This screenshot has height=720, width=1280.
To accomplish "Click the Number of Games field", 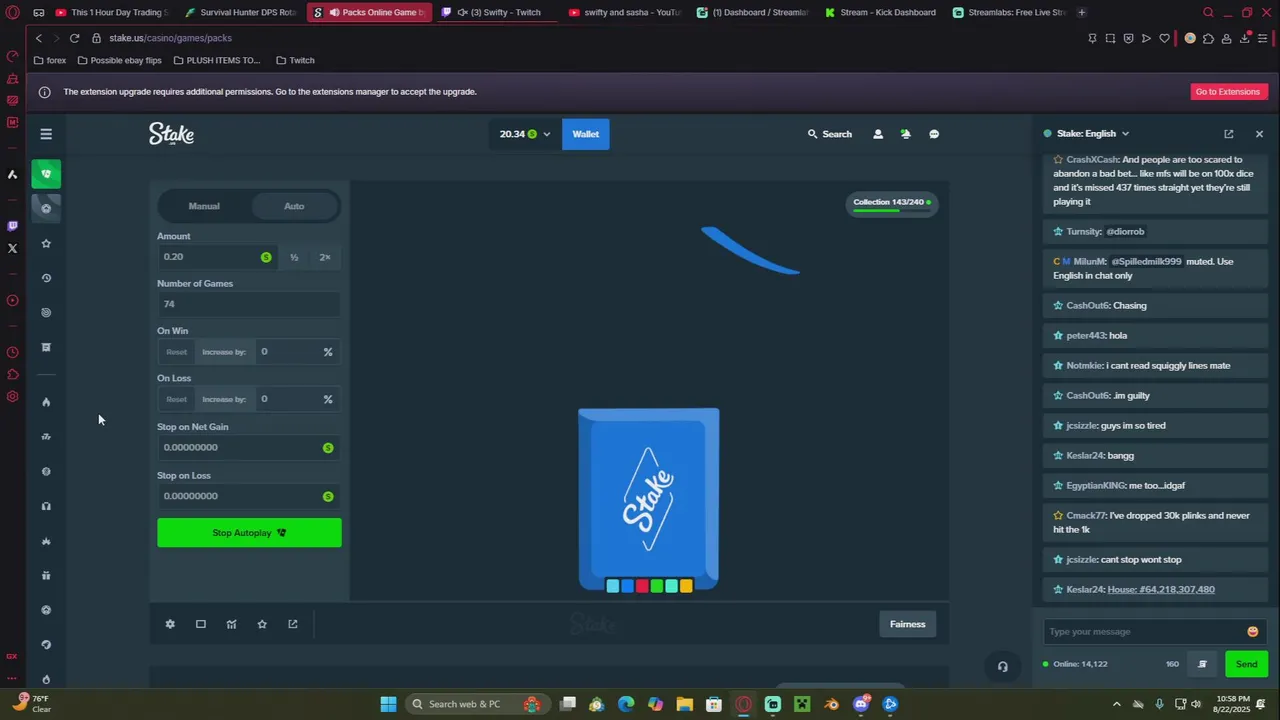I will pyautogui.click(x=249, y=304).
